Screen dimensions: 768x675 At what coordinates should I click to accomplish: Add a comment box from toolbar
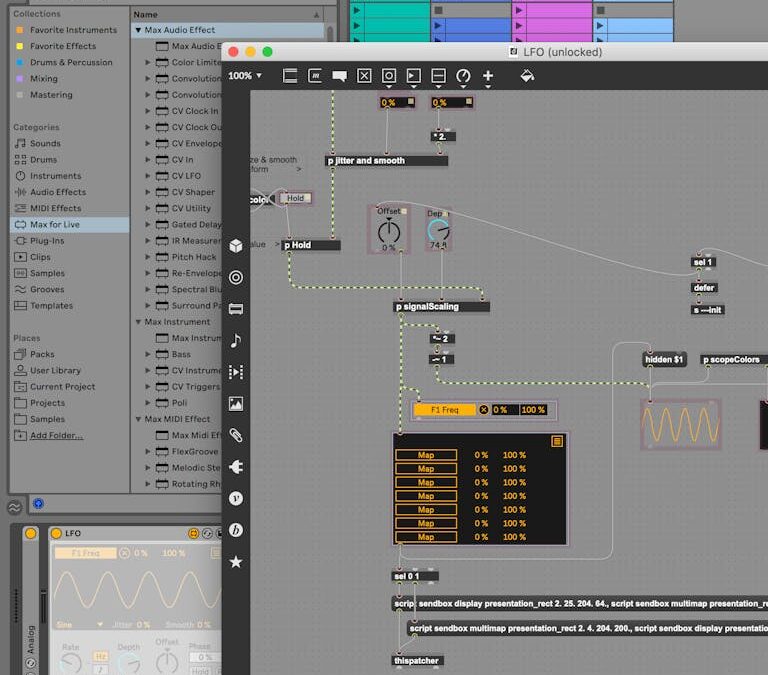click(339, 76)
